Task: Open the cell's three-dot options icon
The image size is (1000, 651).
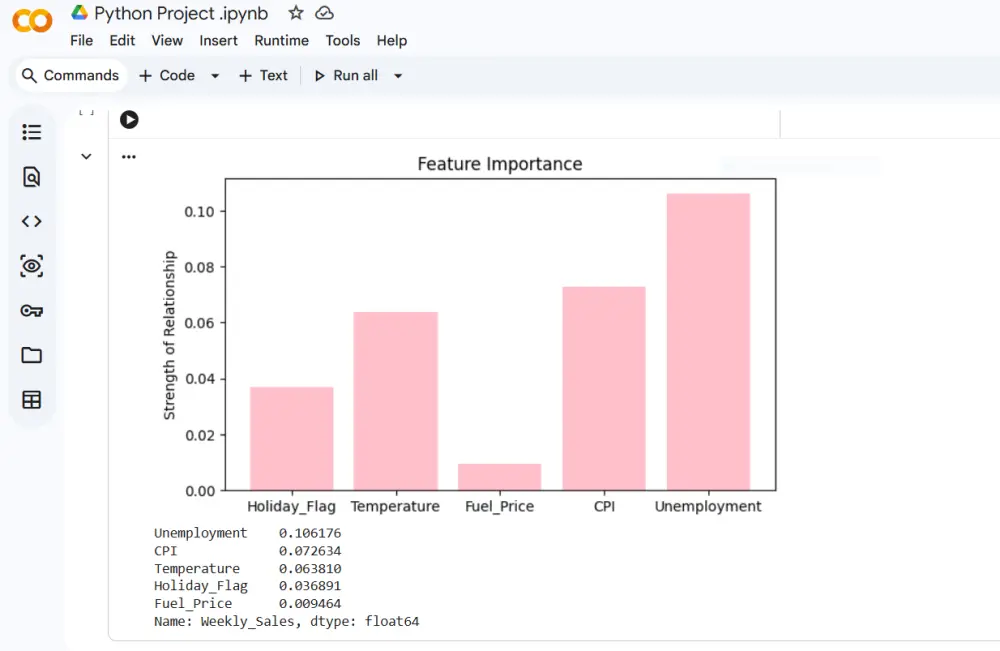Action: (128, 156)
